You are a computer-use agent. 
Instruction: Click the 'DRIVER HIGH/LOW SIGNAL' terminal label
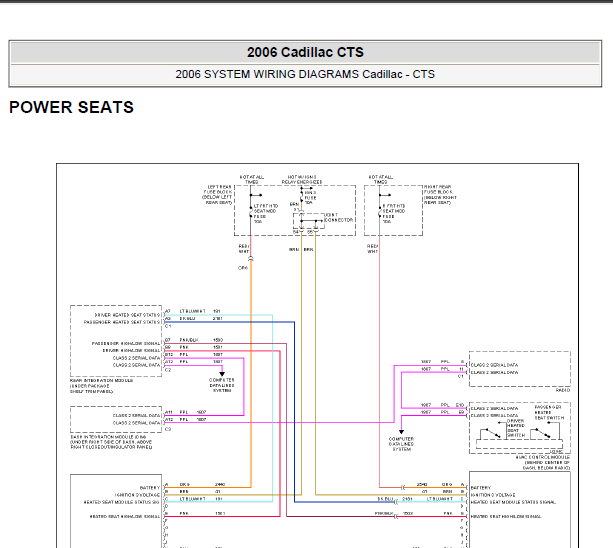[x=131, y=351]
